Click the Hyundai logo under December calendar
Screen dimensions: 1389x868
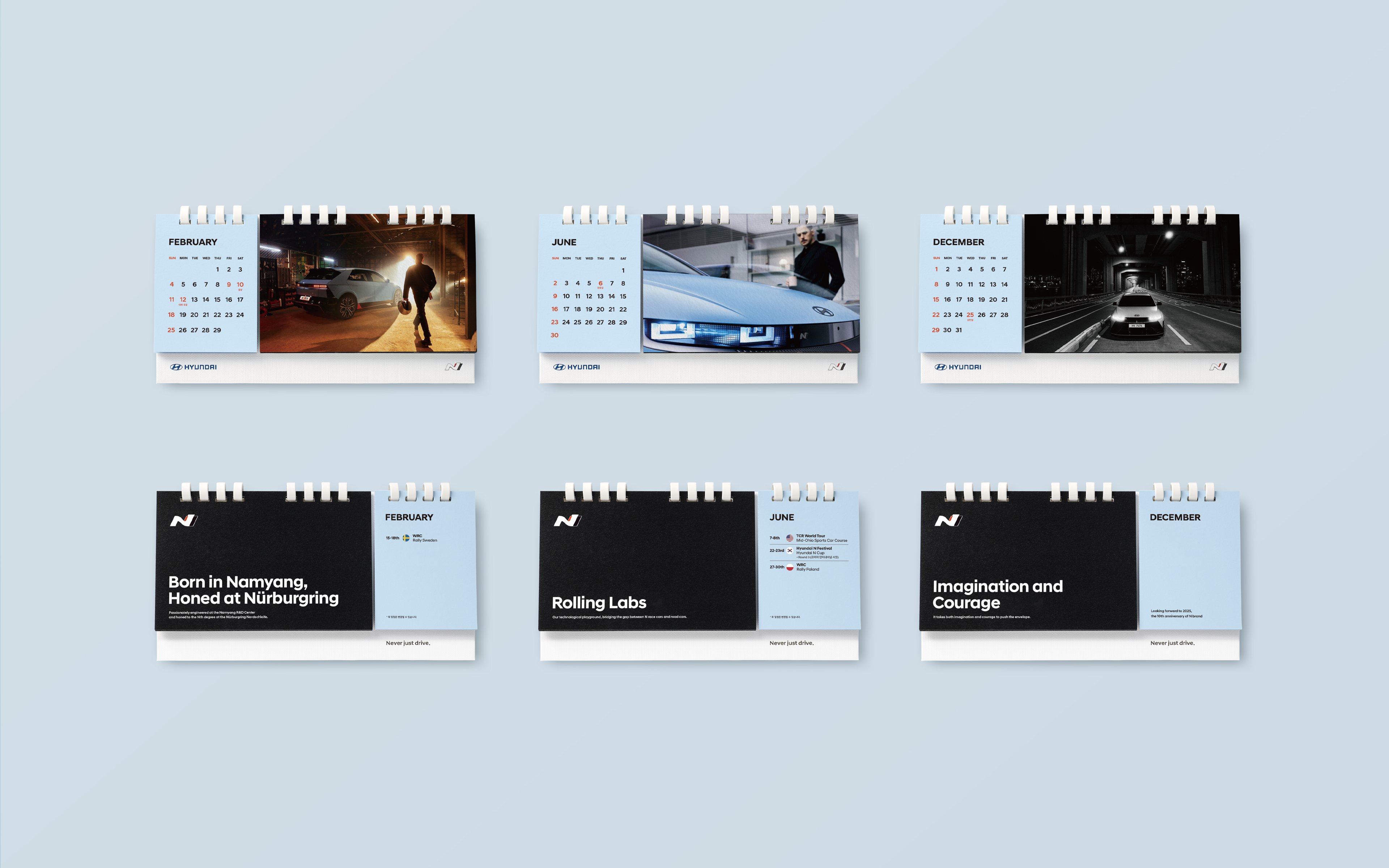(x=957, y=367)
